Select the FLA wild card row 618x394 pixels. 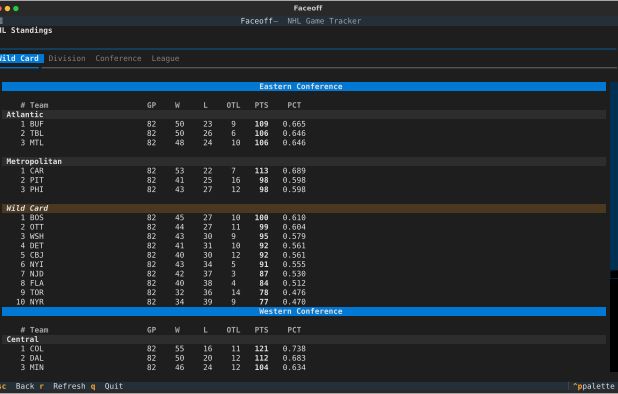click(x=304, y=283)
